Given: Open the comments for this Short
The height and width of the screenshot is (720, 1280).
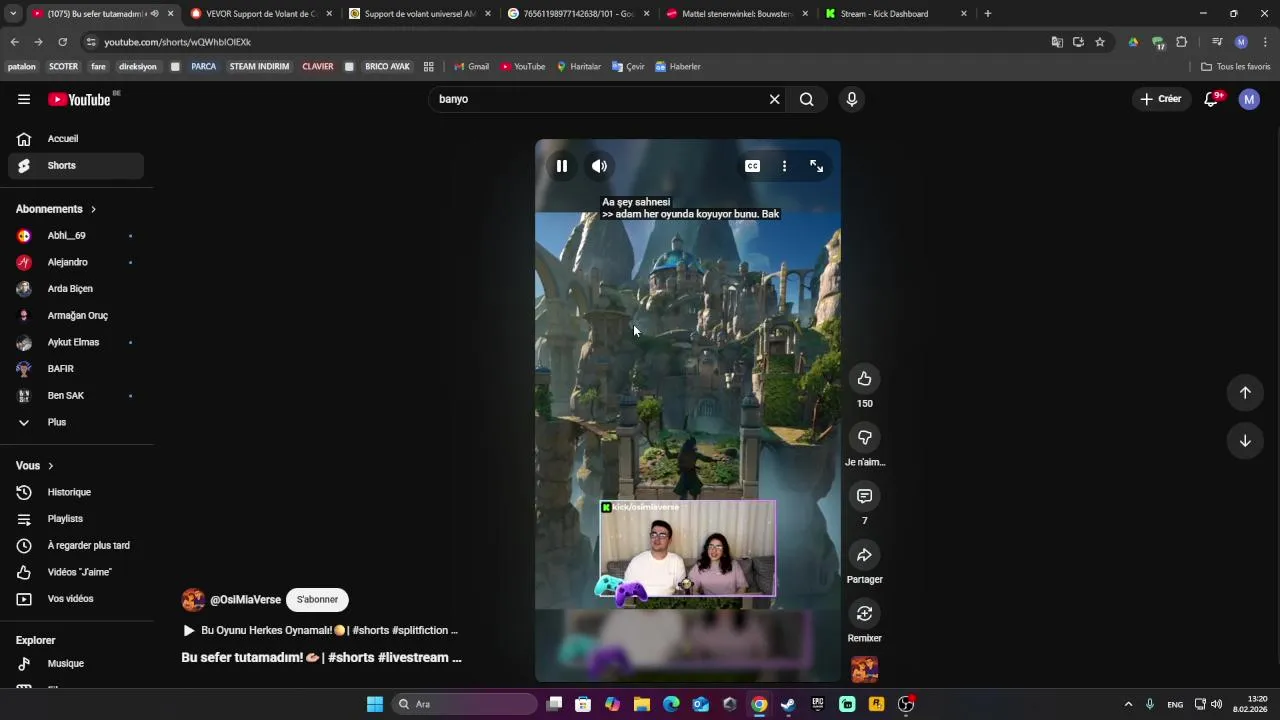Looking at the screenshot, I should [864, 496].
